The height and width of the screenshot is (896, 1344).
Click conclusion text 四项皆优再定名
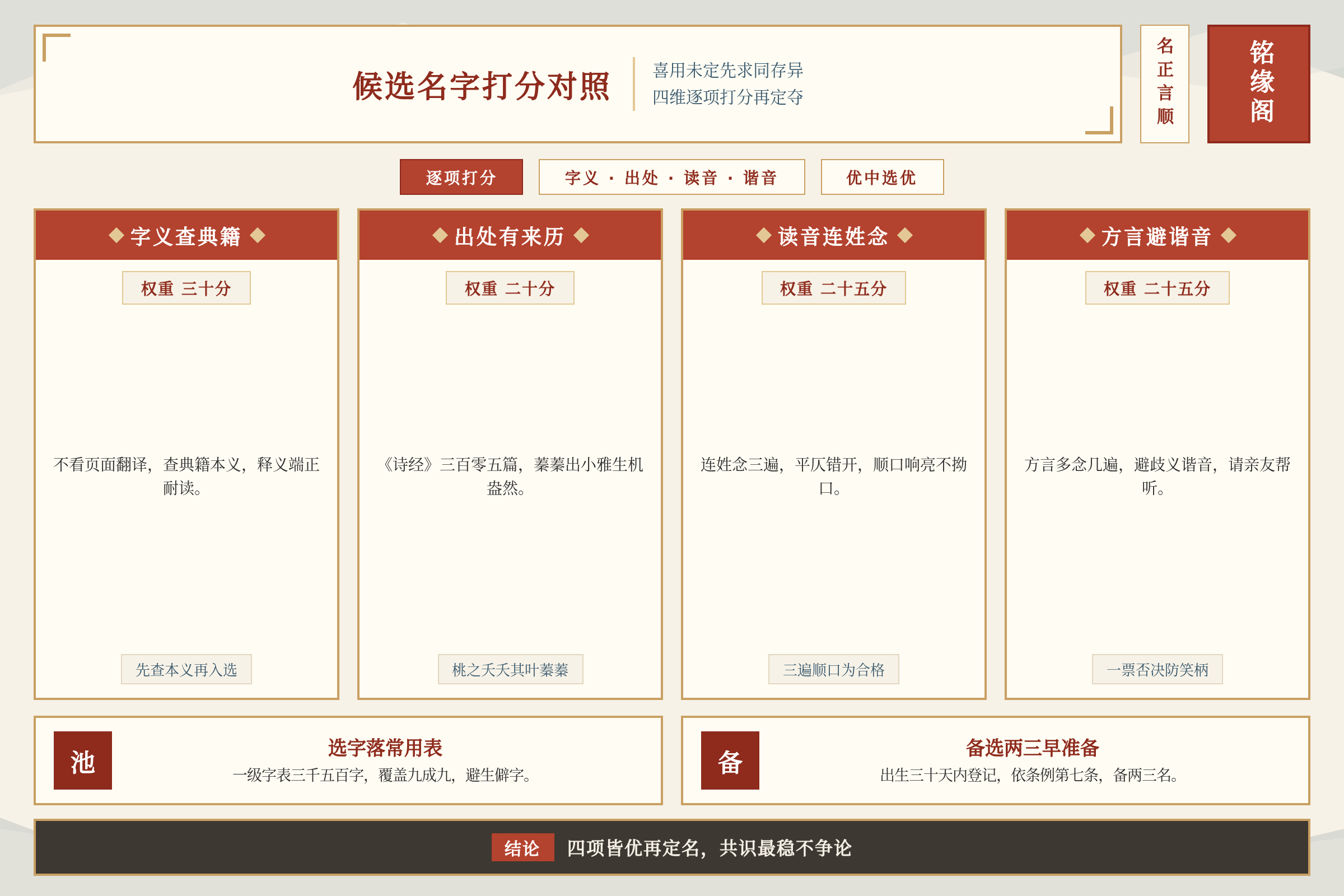point(633,848)
